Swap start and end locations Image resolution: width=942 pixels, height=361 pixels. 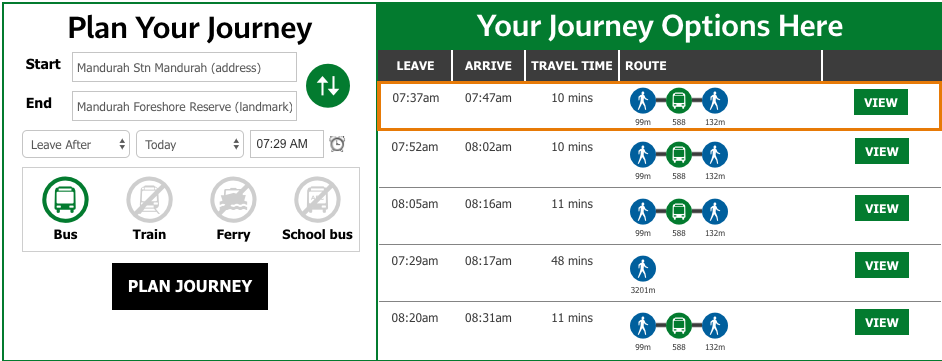[x=327, y=85]
